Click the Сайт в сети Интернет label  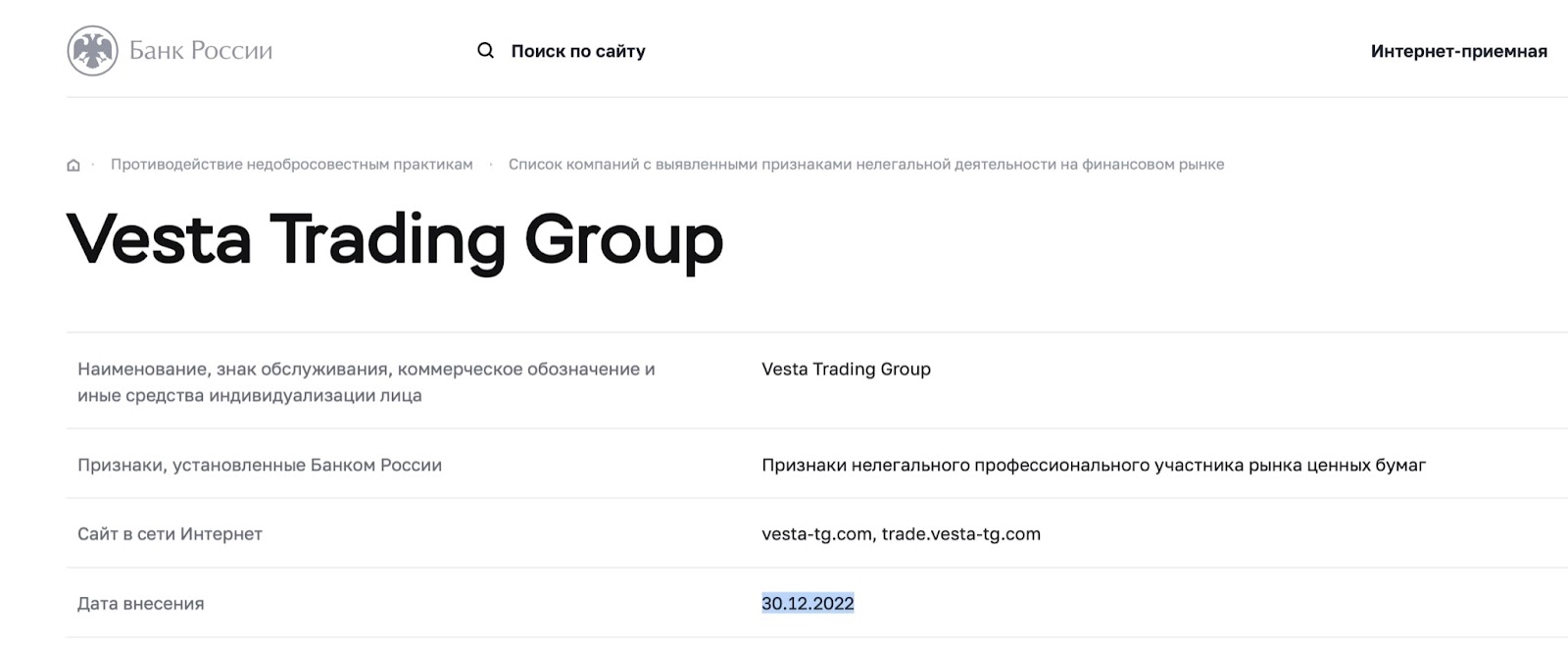(170, 534)
